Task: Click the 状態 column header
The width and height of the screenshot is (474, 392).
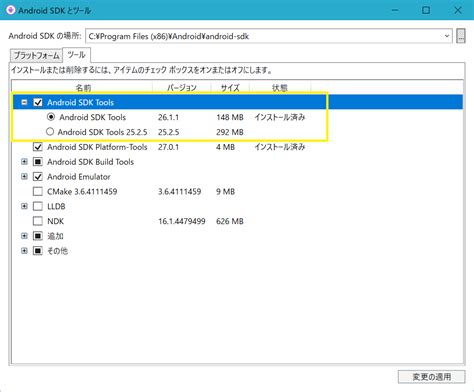Action: [x=280, y=88]
